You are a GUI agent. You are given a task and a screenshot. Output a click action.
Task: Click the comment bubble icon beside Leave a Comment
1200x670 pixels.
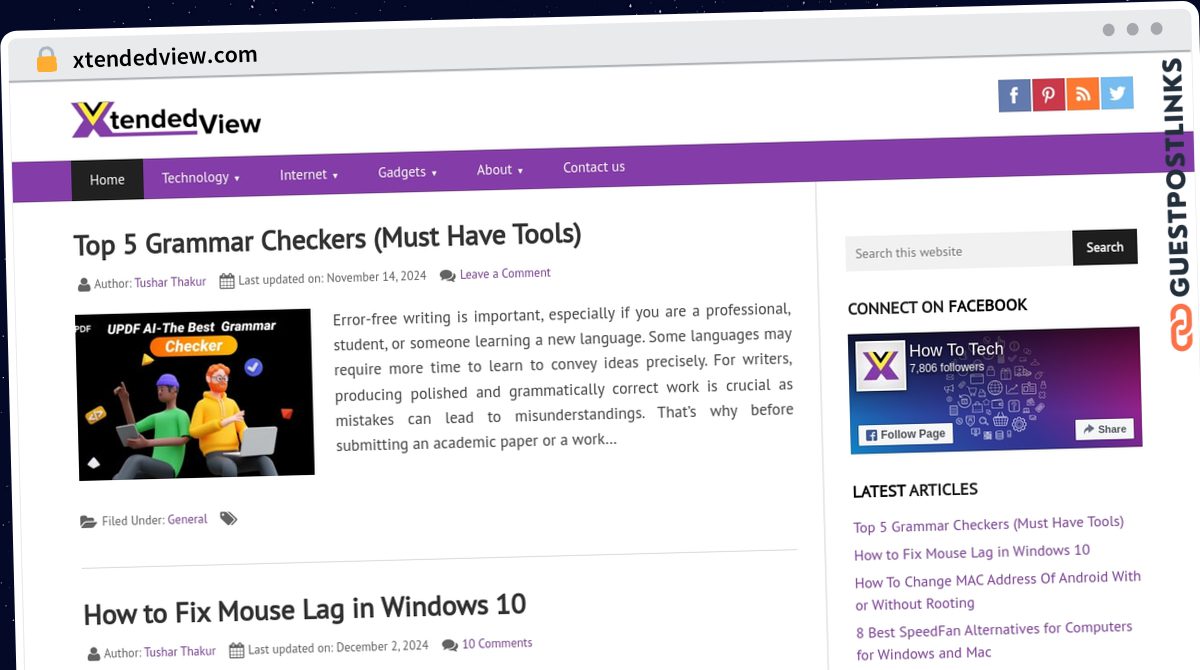point(447,275)
